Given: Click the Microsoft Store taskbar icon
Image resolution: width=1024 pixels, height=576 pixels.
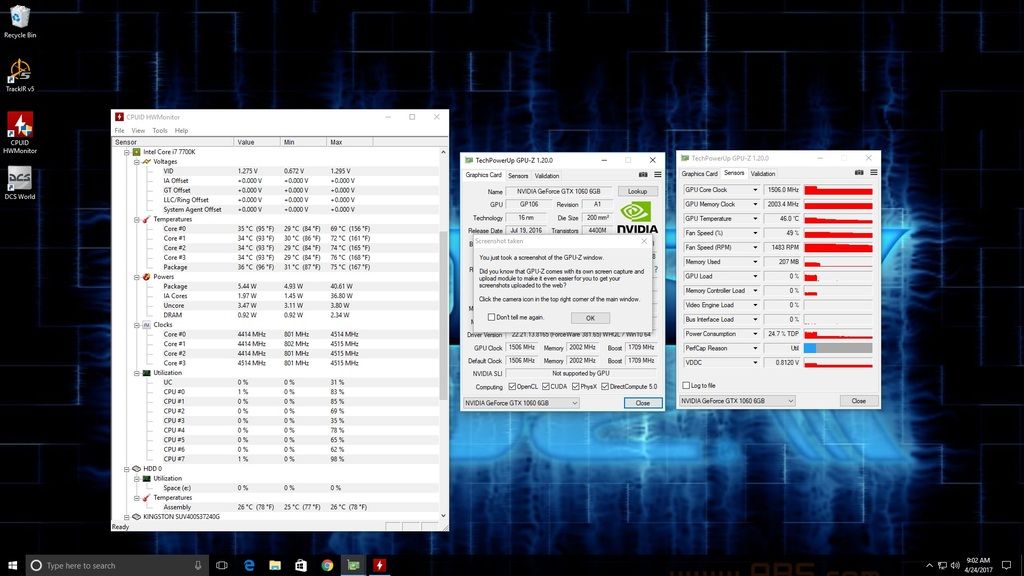Looking at the screenshot, I should pyautogui.click(x=300, y=565).
